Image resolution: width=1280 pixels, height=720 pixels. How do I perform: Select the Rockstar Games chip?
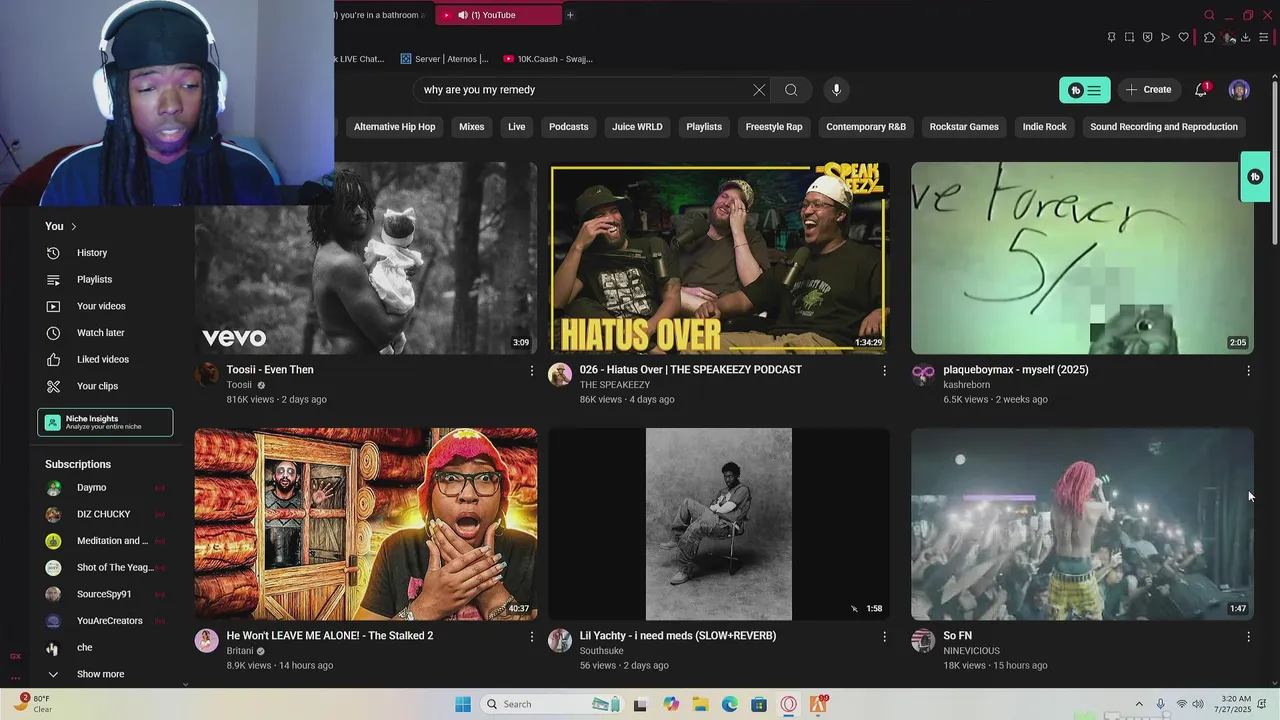point(964,127)
